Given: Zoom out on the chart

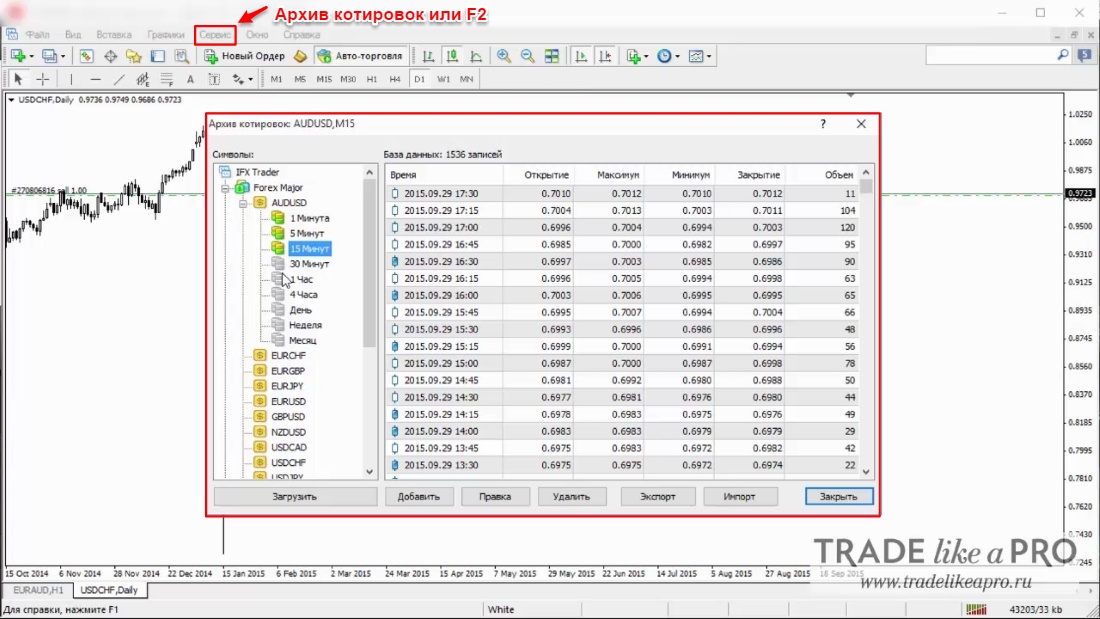Looking at the screenshot, I should (x=528, y=56).
